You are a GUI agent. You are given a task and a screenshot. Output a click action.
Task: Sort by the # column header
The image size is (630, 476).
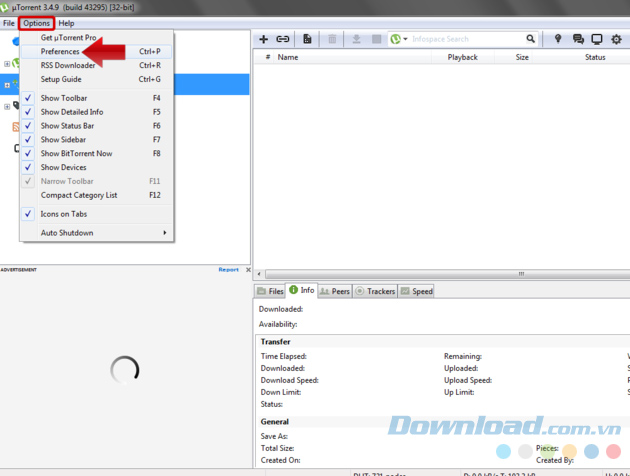[268, 57]
